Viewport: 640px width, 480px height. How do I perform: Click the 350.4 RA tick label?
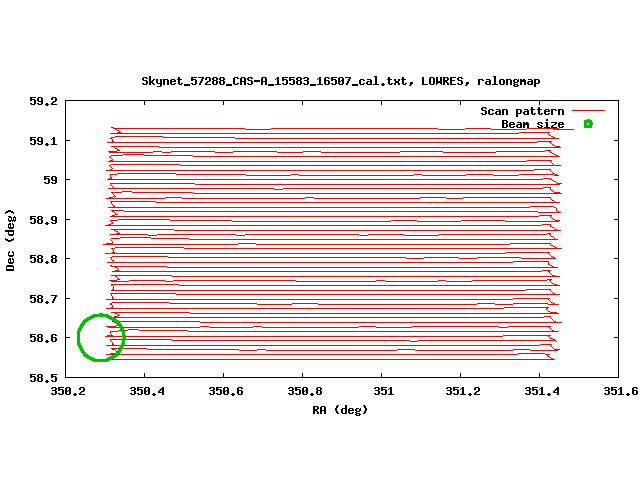click(x=147, y=391)
